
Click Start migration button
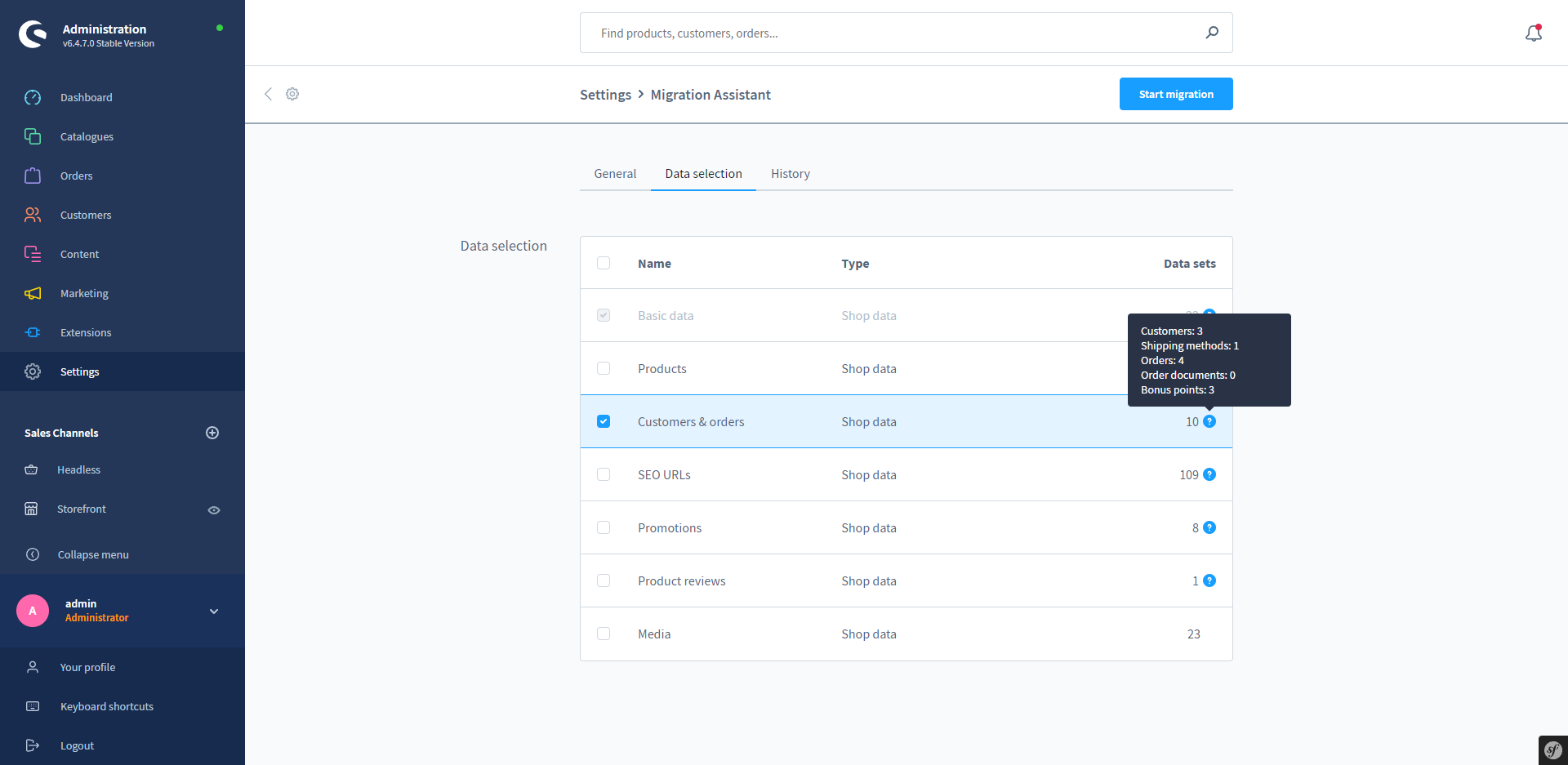click(x=1176, y=94)
